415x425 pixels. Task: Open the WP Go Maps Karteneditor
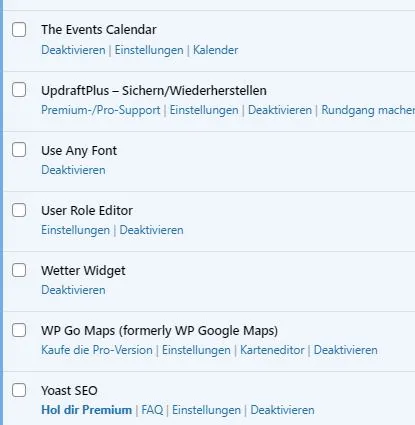272,350
